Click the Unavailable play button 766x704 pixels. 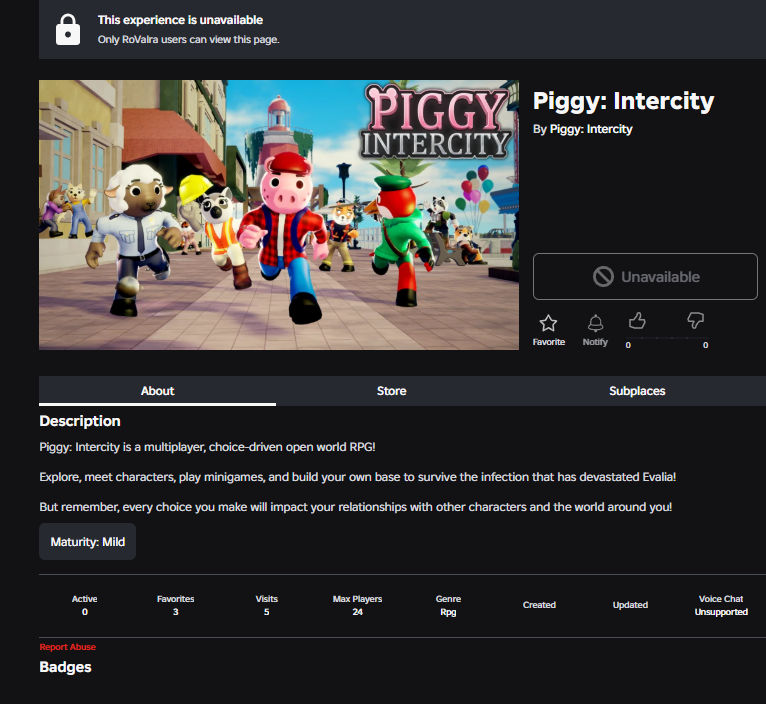click(645, 277)
